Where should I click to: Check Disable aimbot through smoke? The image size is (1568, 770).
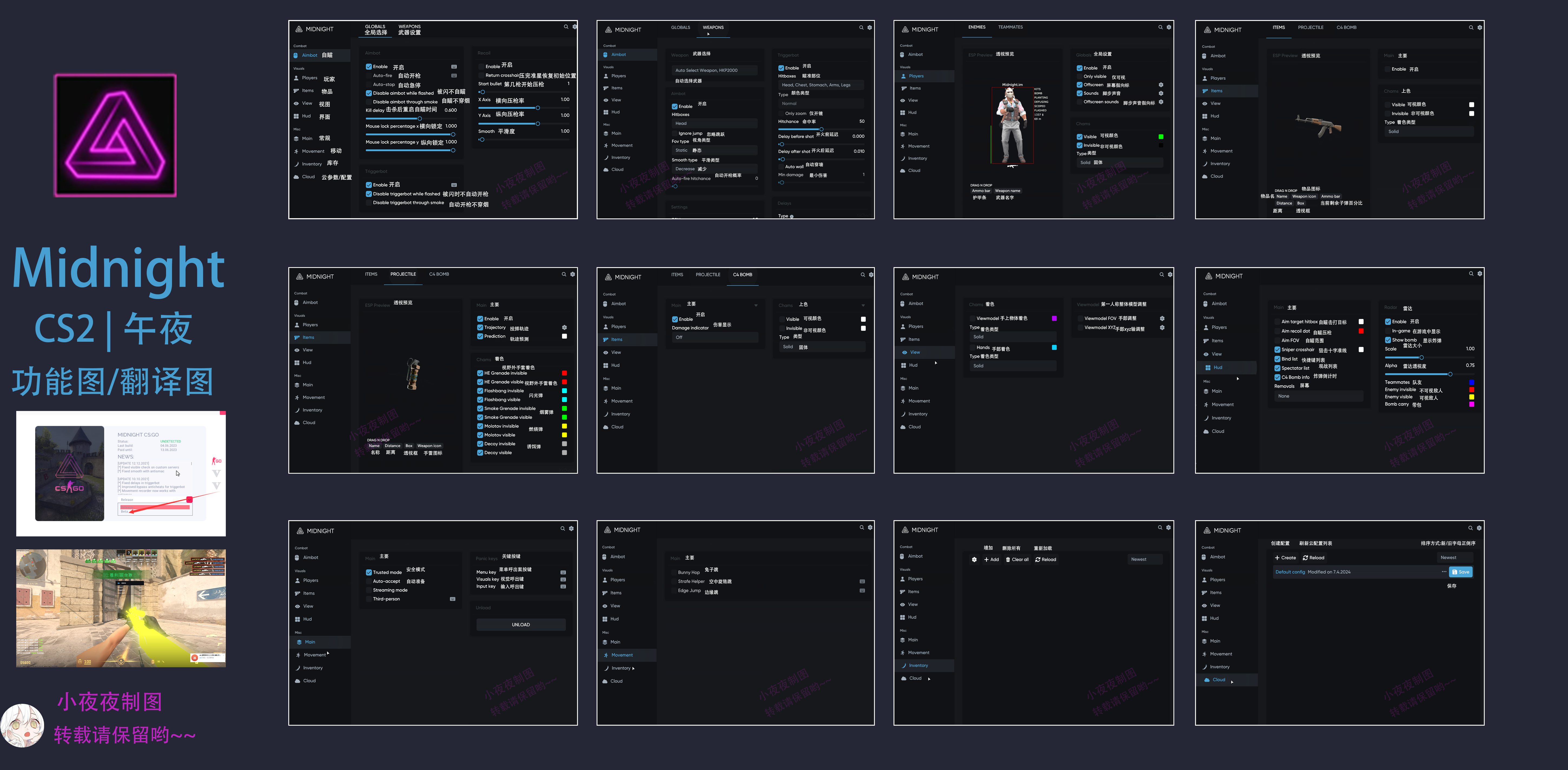(x=369, y=102)
